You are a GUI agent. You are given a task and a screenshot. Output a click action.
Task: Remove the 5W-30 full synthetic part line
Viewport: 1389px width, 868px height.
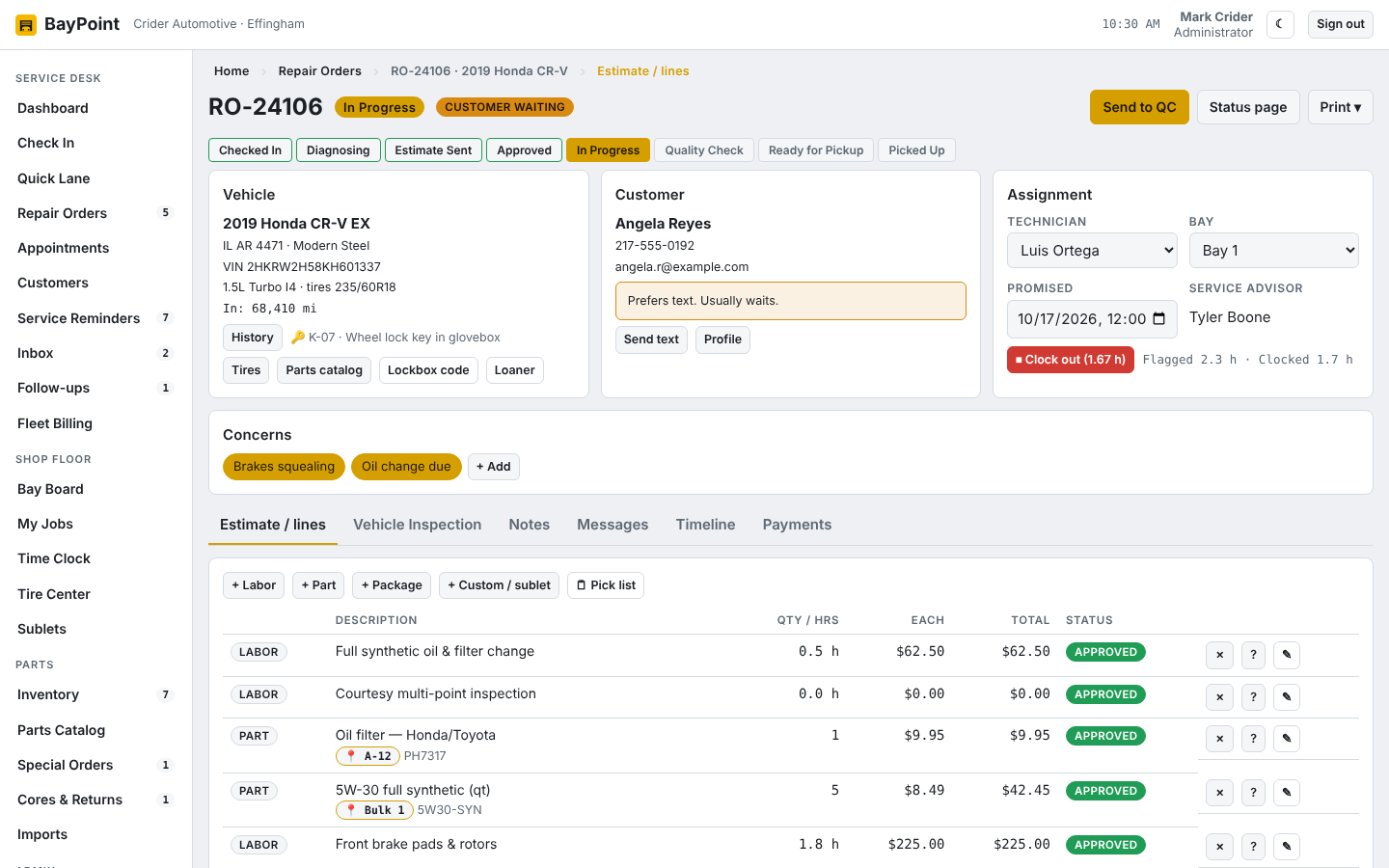point(1219,793)
